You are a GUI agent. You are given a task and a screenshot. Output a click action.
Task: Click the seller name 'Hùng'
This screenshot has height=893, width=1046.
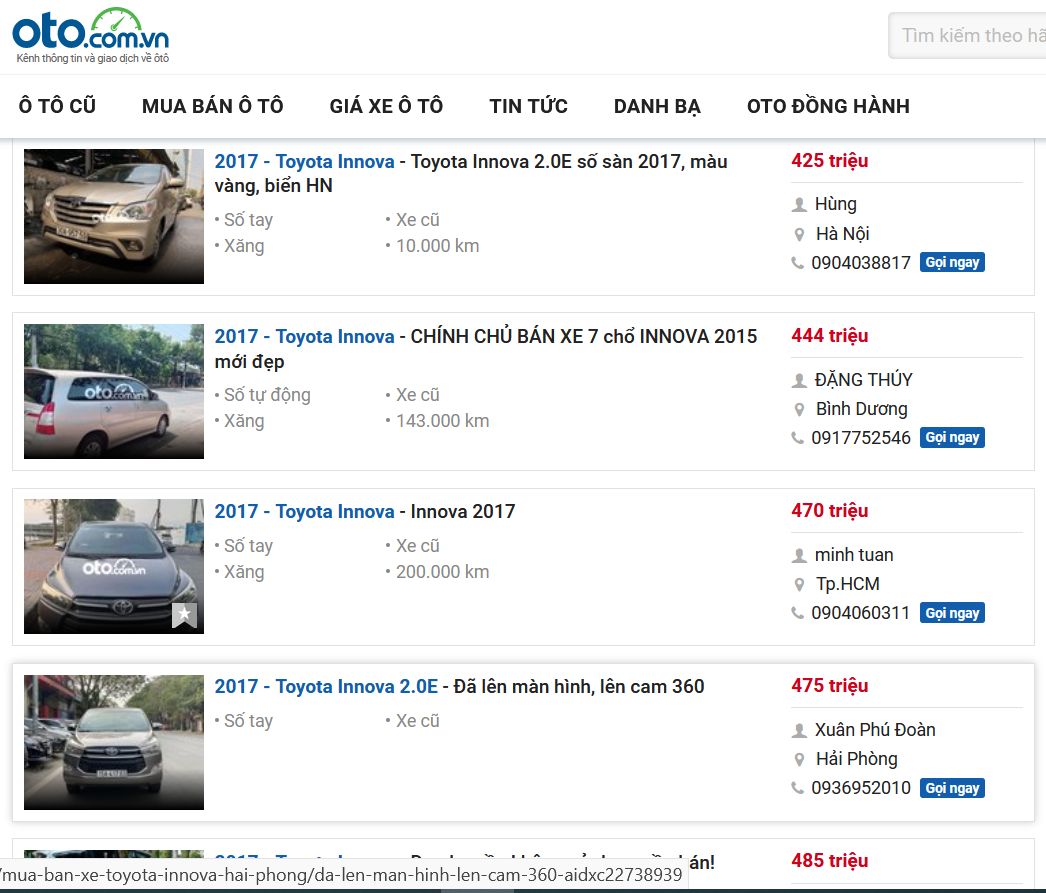click(835, 204)
